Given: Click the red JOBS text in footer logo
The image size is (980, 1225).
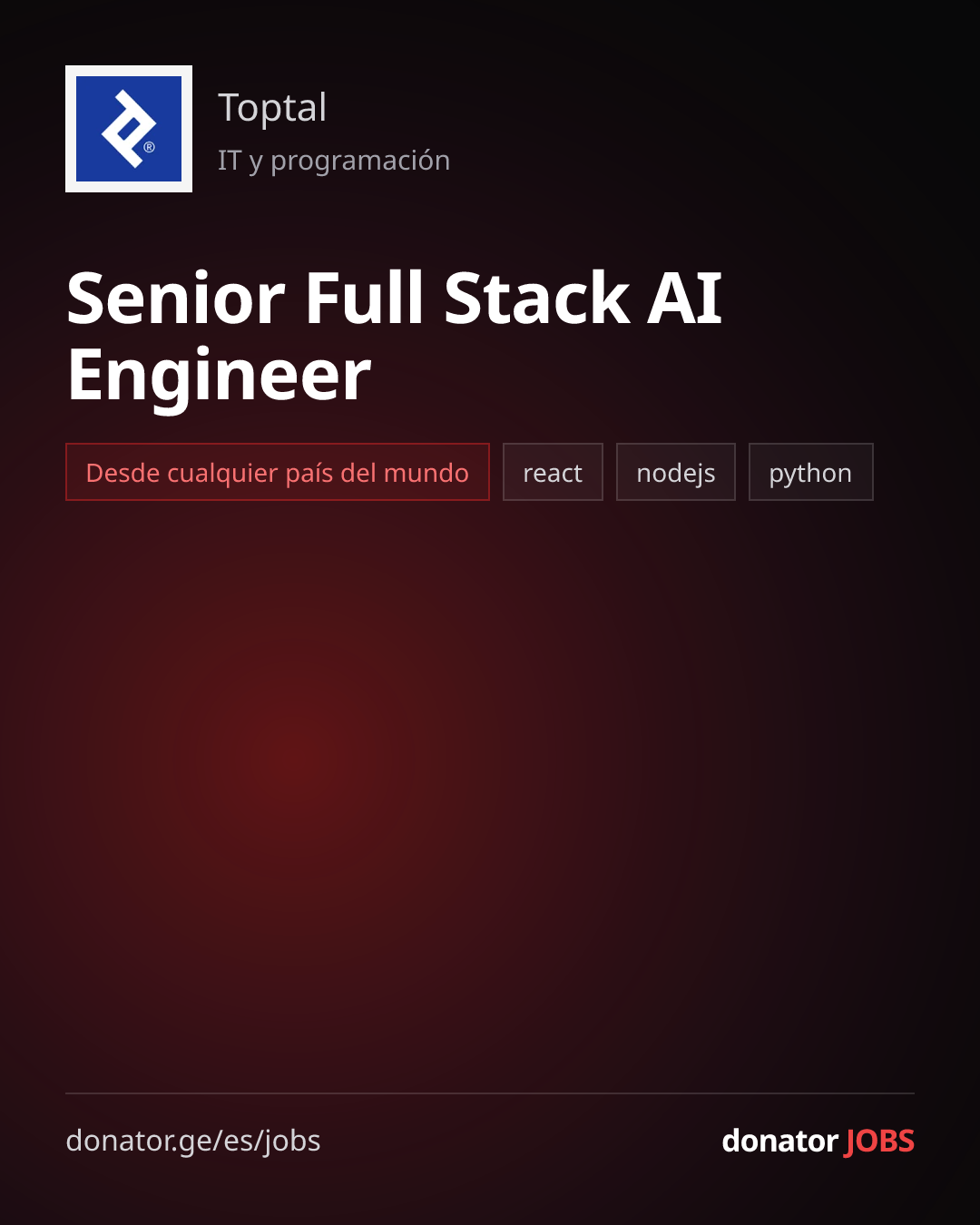Looking at the screenshot, I should pyautogui.click(x=879, y=1141).
